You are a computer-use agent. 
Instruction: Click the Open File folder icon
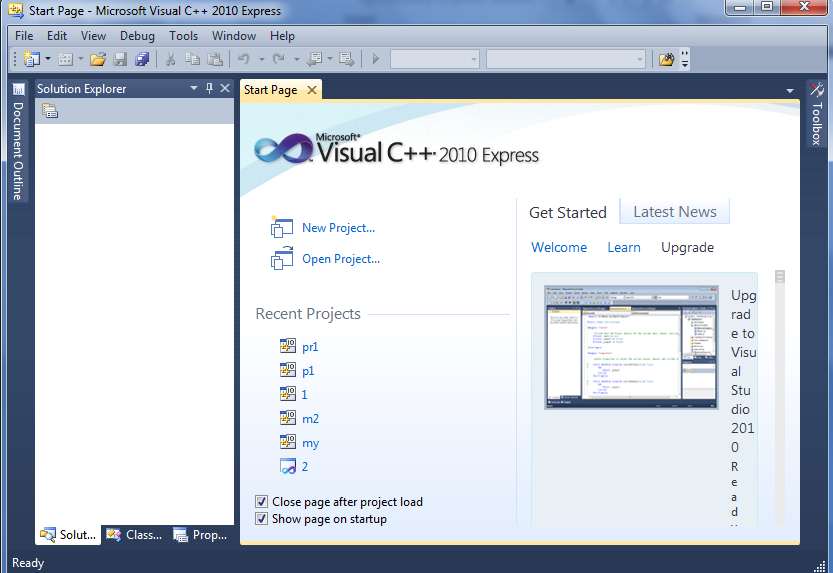coord(98,59)
